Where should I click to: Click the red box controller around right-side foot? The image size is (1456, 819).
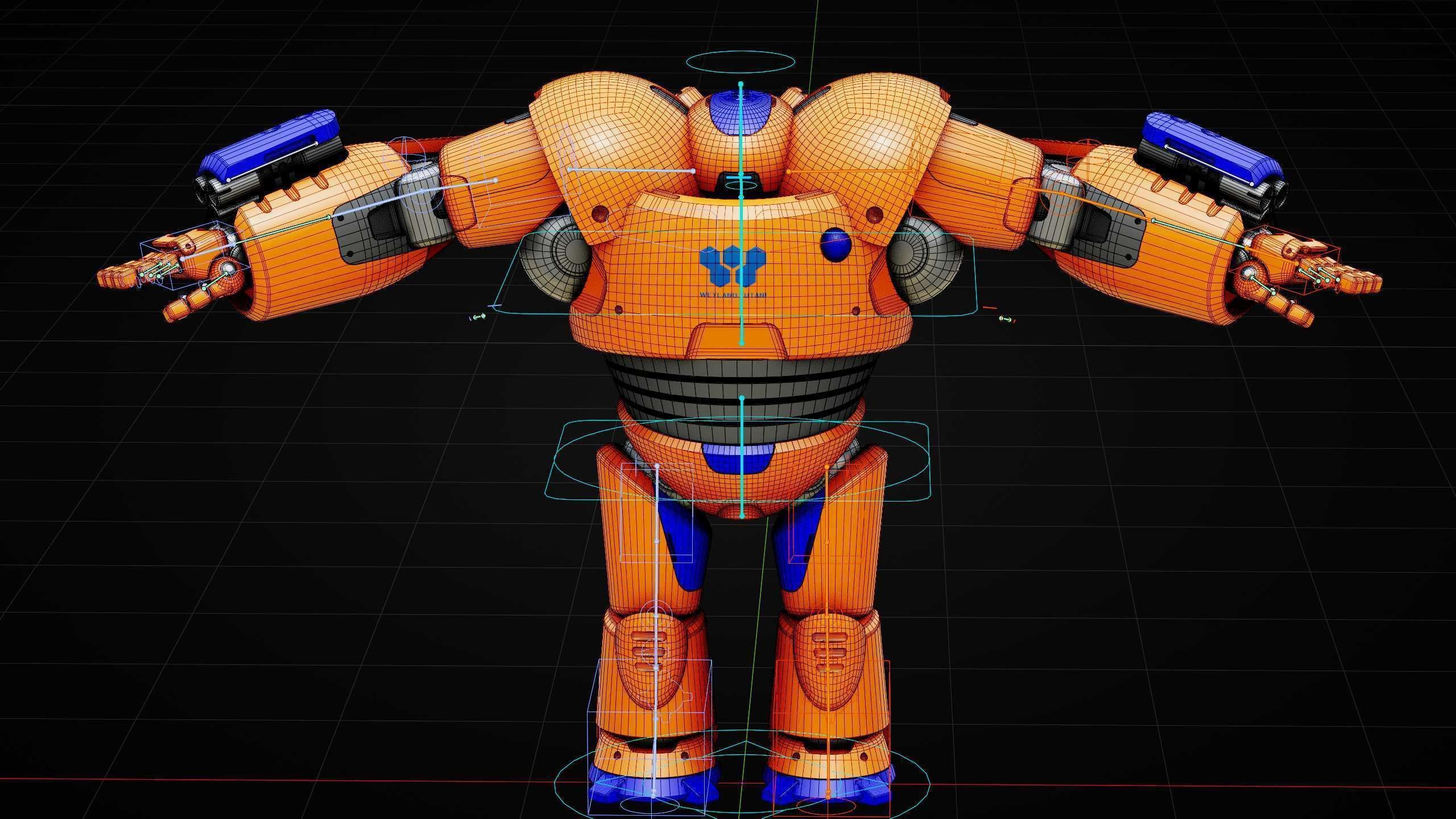pos(832,737)
